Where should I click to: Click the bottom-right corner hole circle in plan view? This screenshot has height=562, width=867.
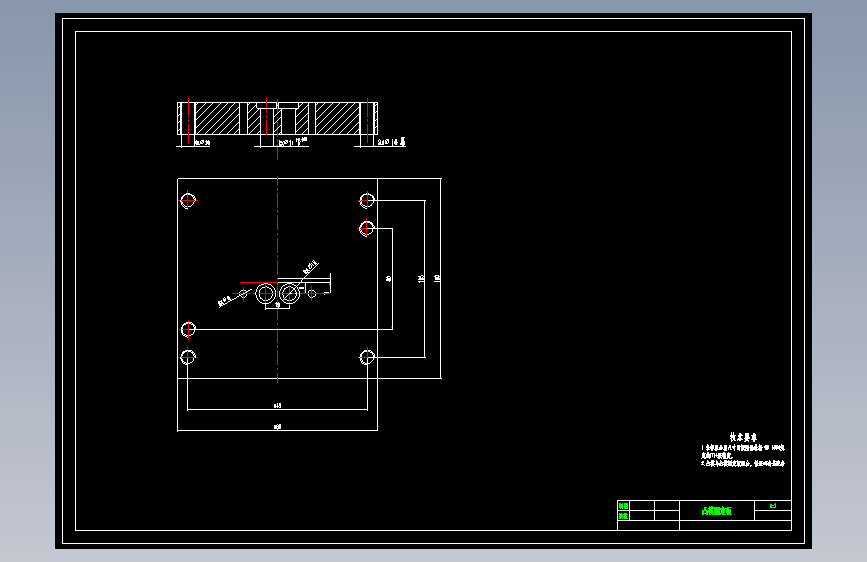coord(367,357)
